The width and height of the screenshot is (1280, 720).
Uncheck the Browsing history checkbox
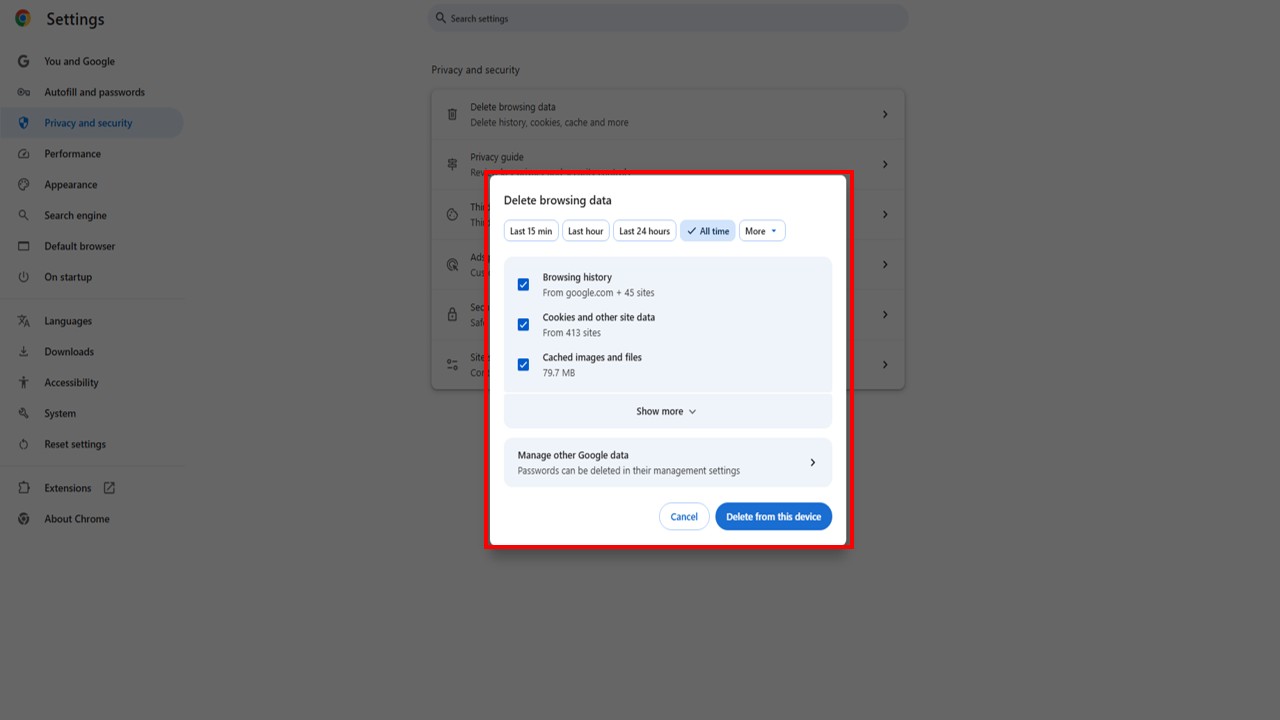(x=523, y=285)
